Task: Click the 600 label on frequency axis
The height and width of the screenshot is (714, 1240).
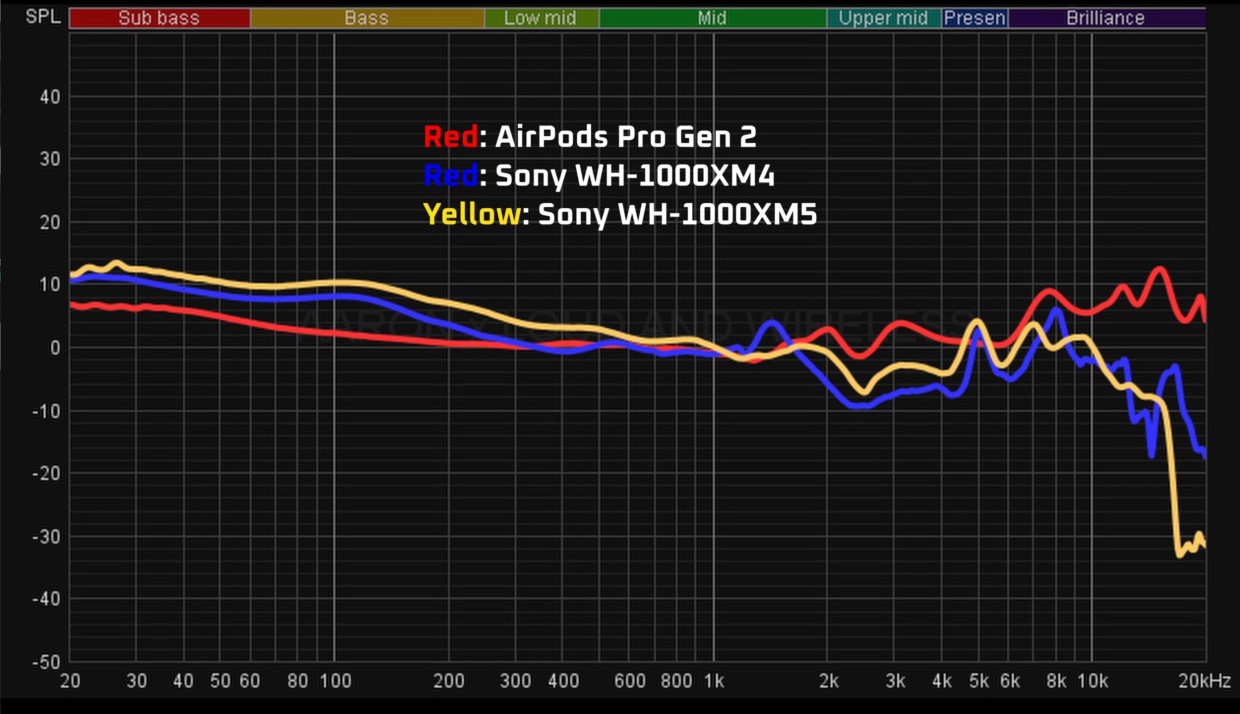Action: tap(630, 681)
